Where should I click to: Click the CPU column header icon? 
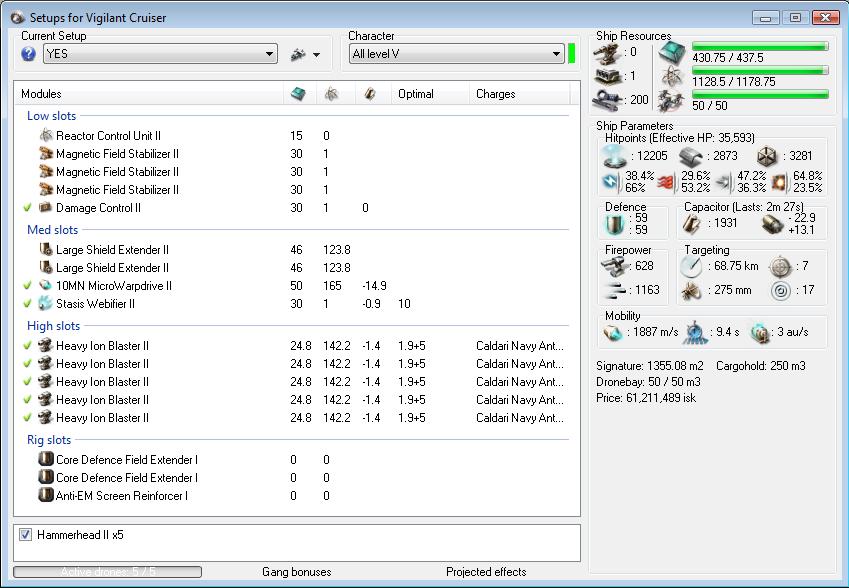(x=297, y=94)
